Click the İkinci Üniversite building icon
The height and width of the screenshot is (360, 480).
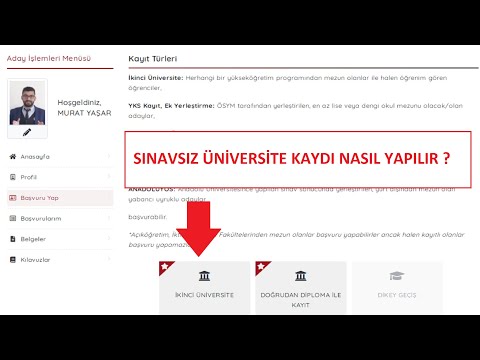[x=204, y=276]
